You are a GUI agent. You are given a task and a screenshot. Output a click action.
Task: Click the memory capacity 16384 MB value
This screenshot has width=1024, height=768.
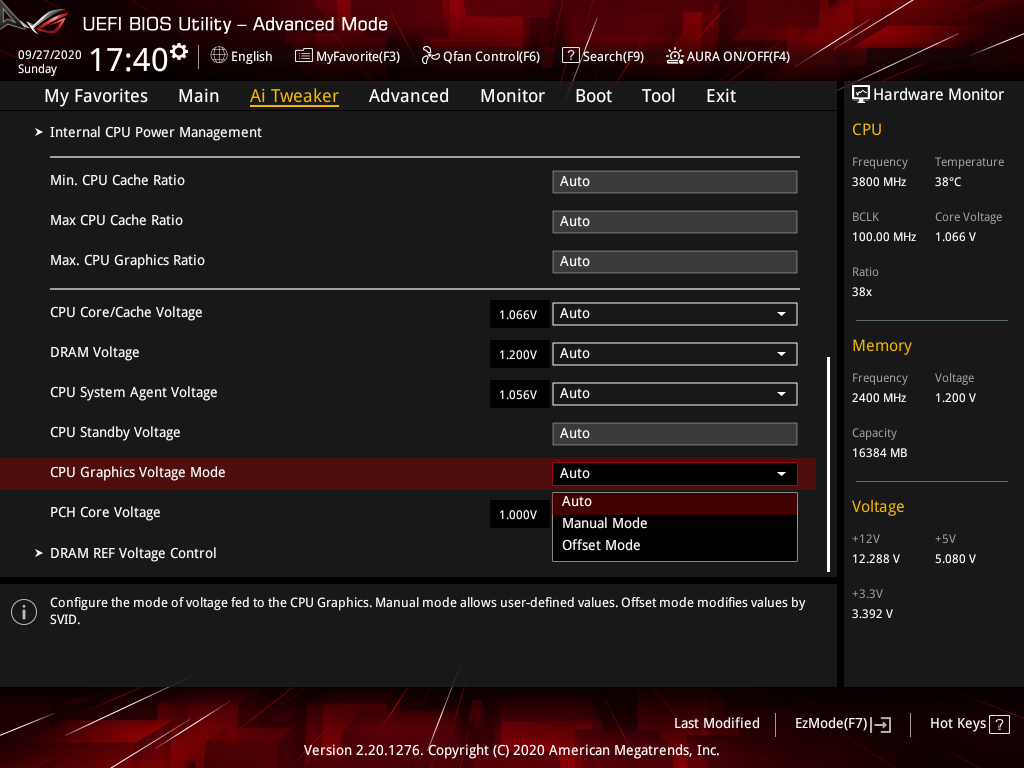pyautogui.click(x=880, y=453)
